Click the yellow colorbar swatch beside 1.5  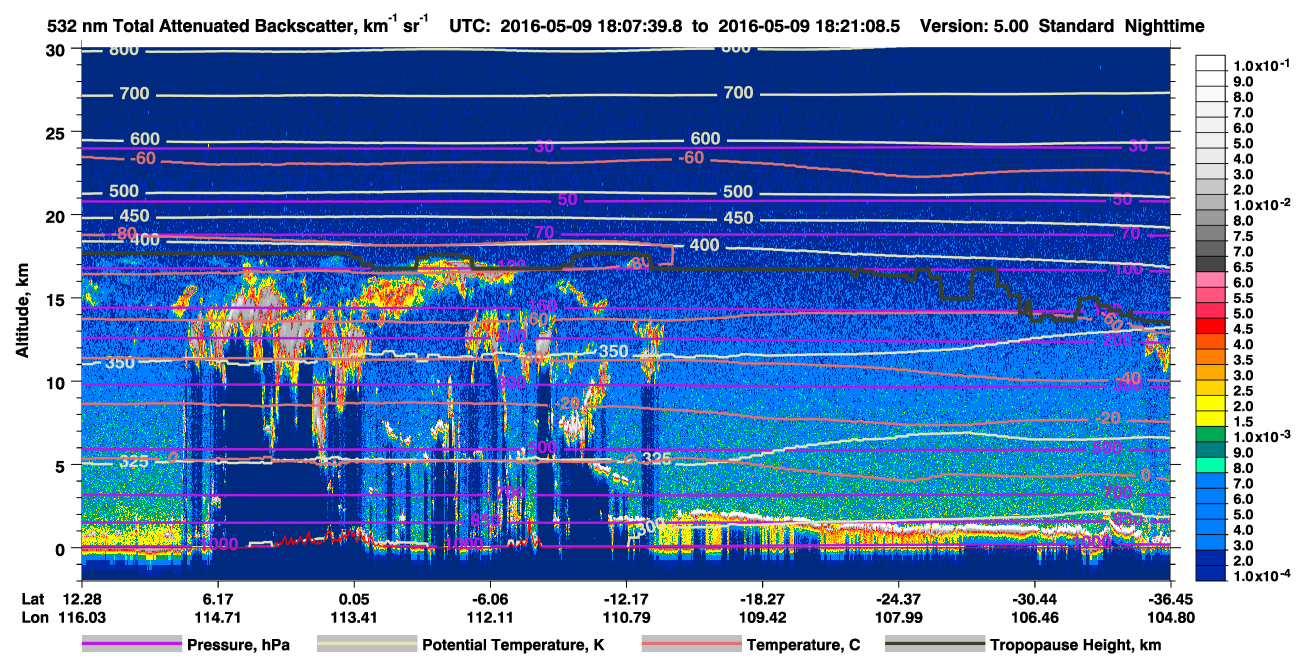pos(1211,421)
